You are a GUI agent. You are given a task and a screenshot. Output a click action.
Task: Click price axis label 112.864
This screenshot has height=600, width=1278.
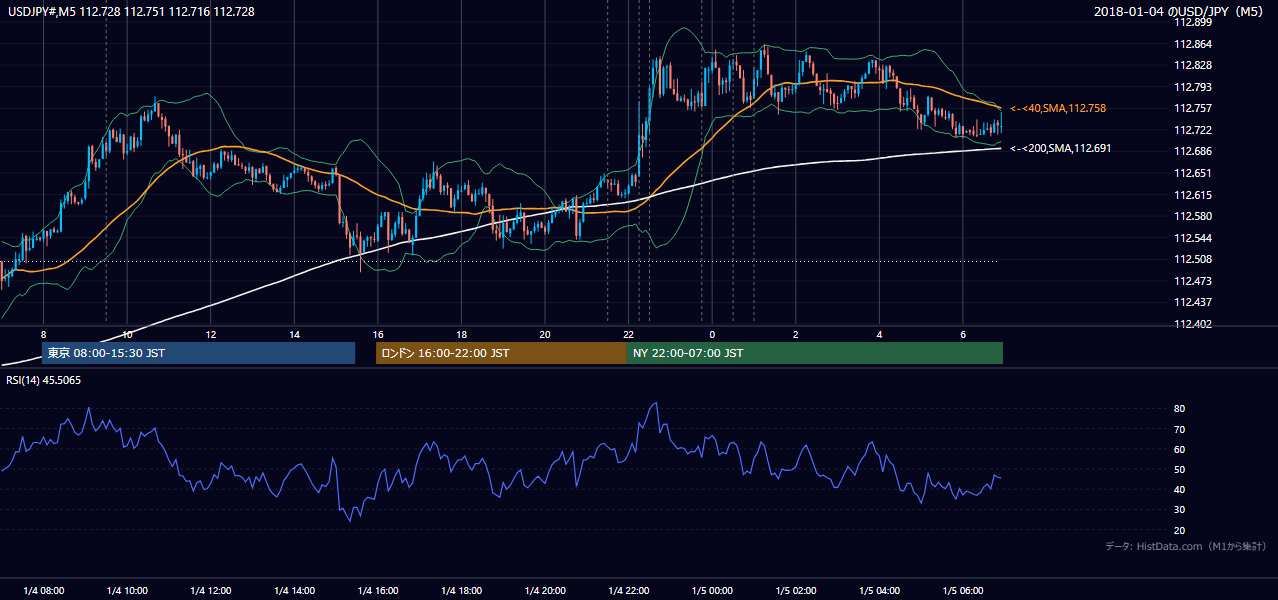point(1192,44)
